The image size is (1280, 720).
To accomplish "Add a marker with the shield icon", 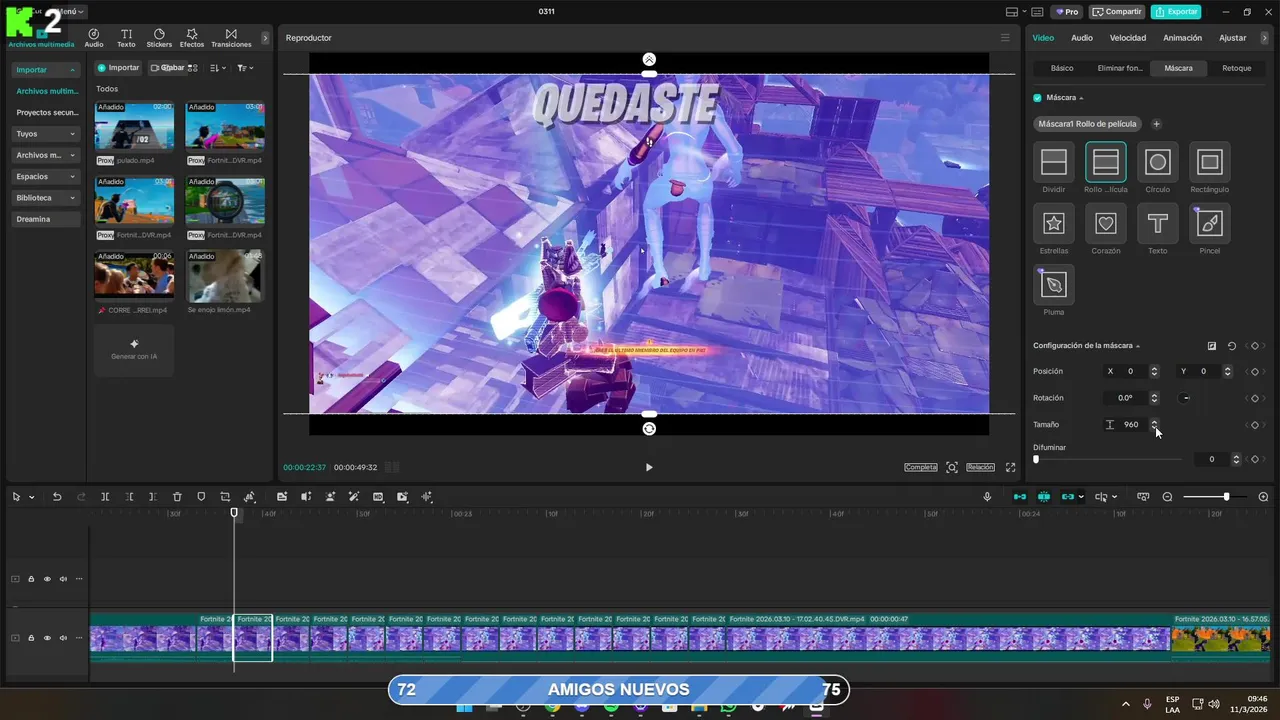I will (201, 497).
